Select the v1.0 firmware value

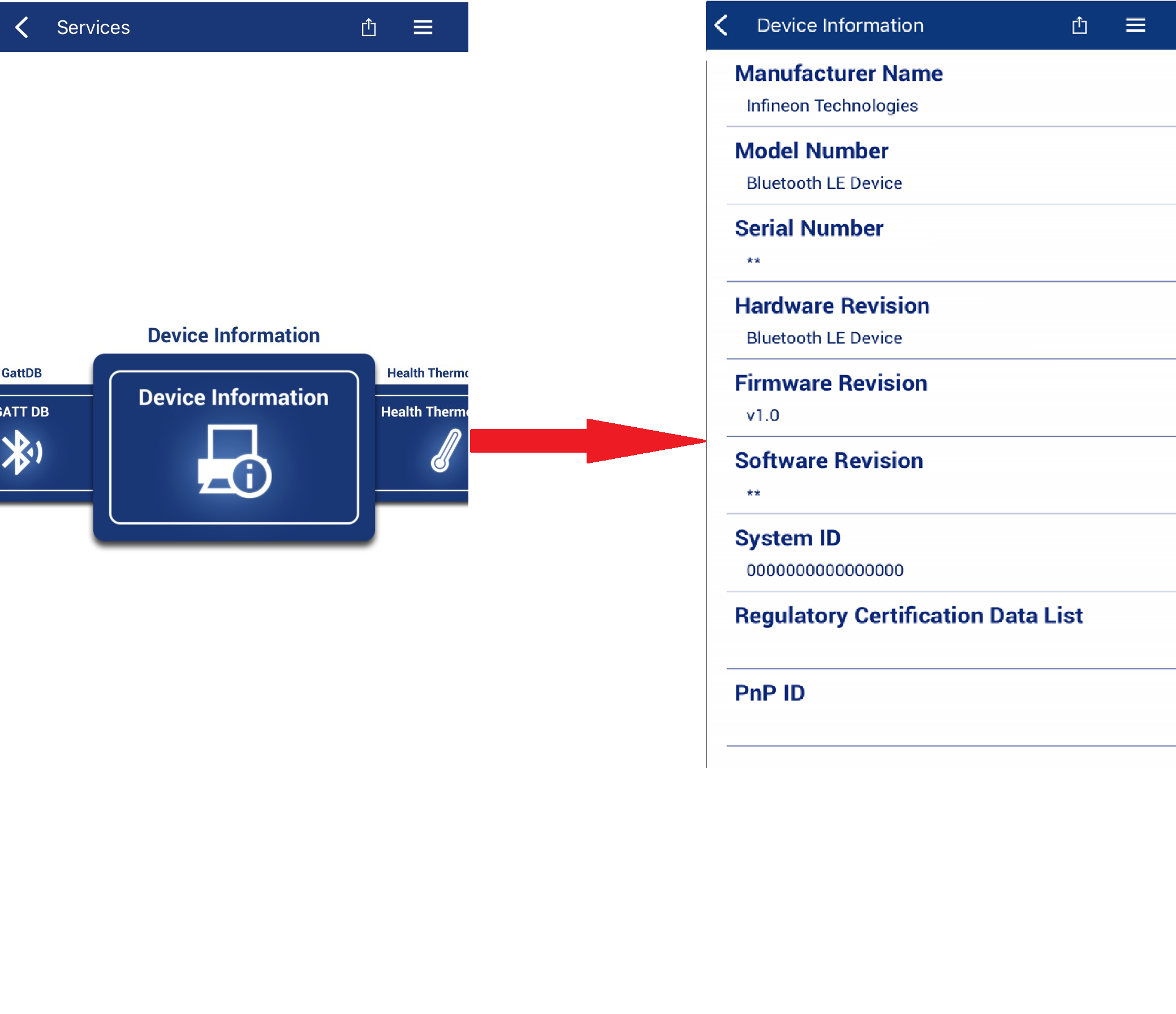coord(763,415)
